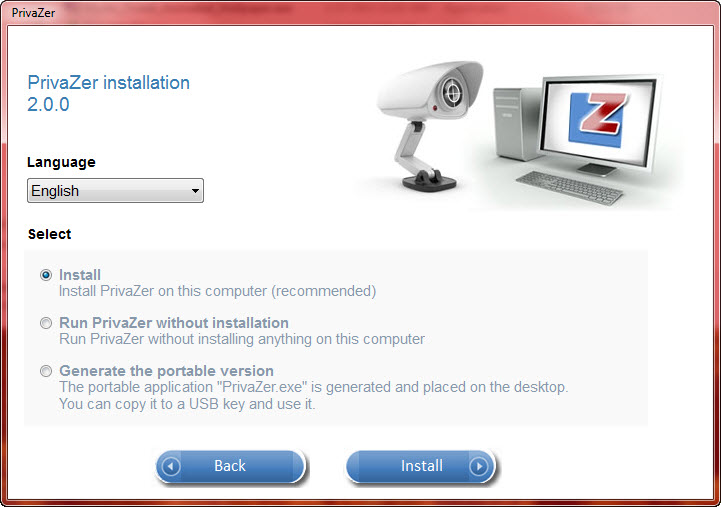This screenshot has height=507, width=721.
Task: Click the keyboard illustration below the monitor
Action: pyautogui.click(x=569, y=188)
